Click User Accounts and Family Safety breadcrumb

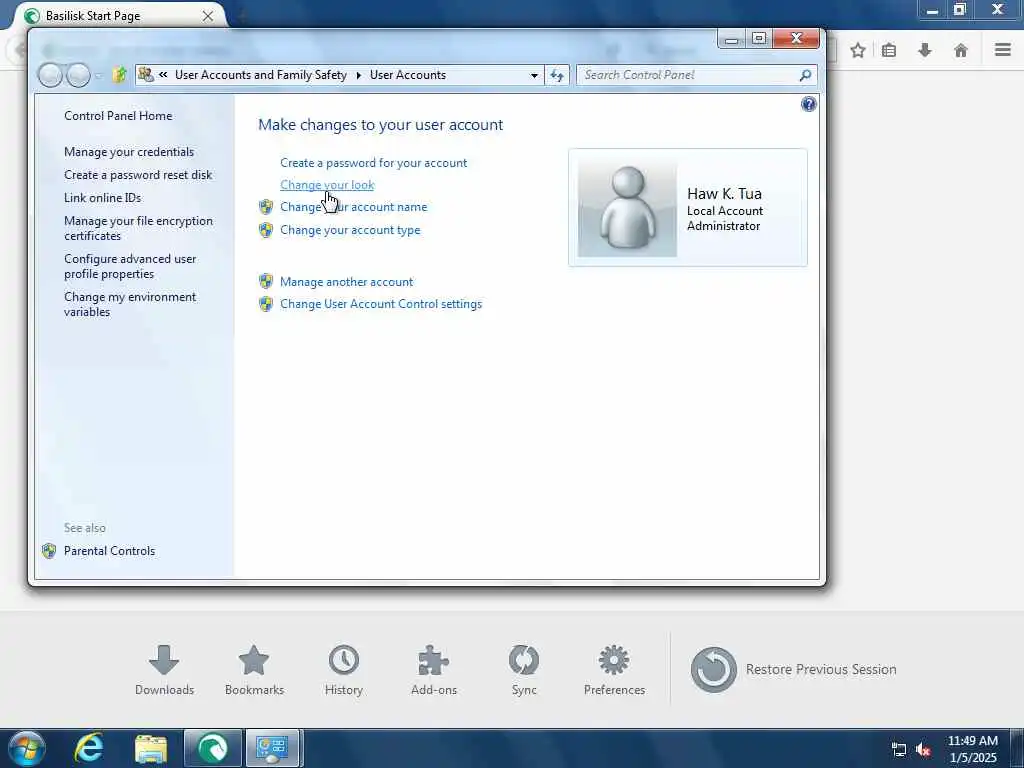pos(261,75)
